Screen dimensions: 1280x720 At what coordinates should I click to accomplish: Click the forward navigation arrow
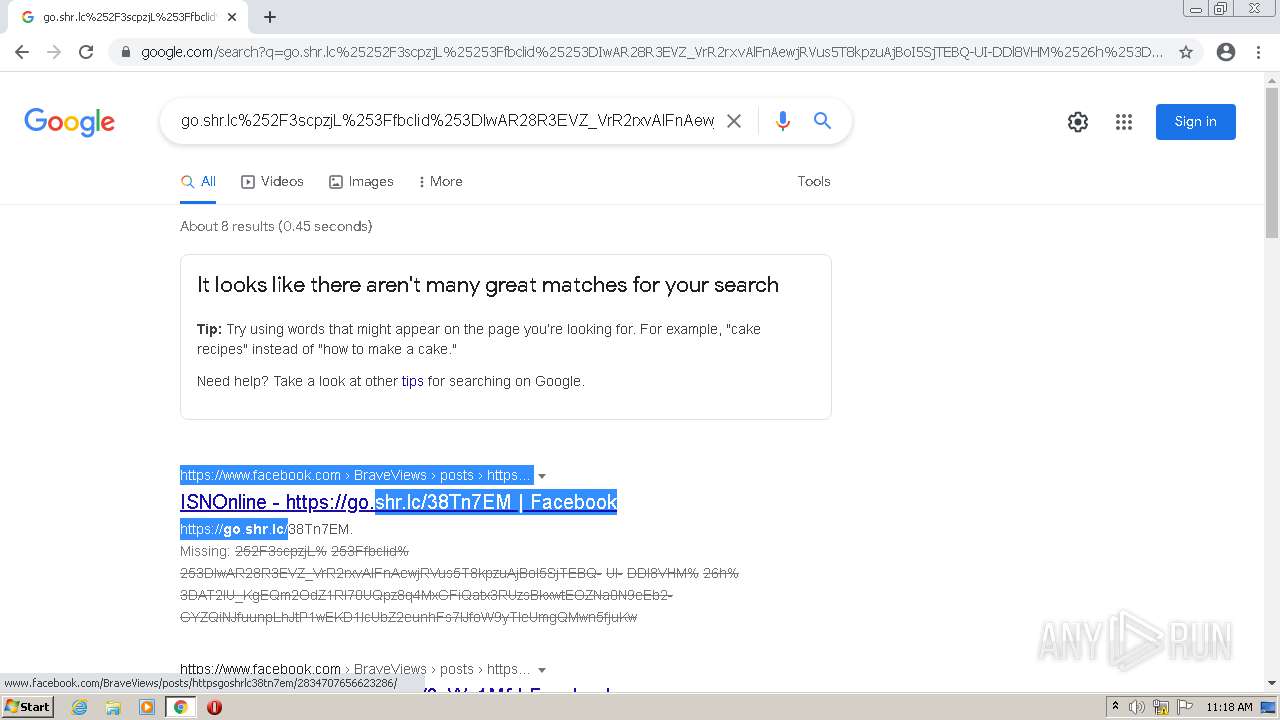click(54, 52)
